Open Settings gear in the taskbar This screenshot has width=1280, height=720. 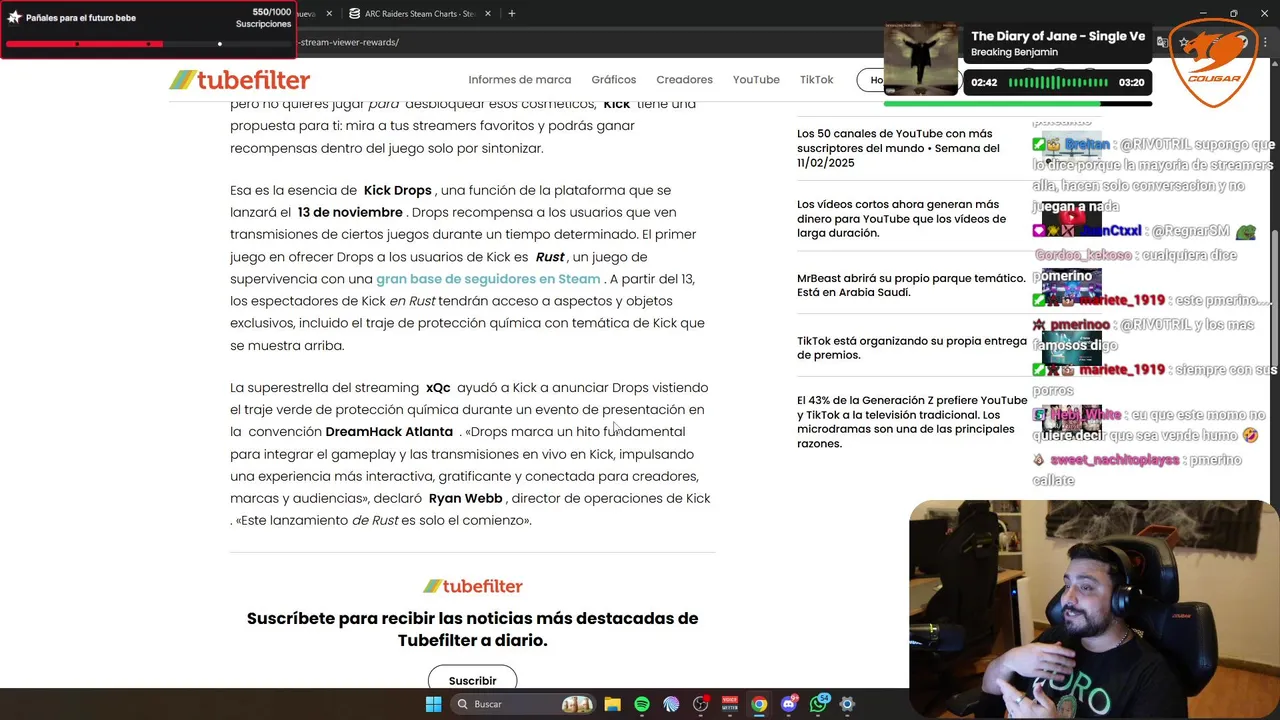(847, 704)
